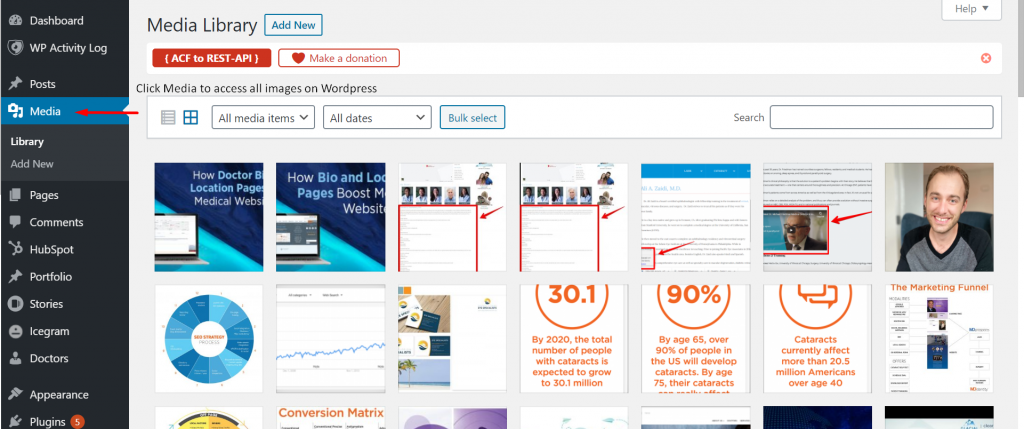Image resolution: width=1024 pixels, height=429 pixels.
Task: Switch to list view icon
Action: tap(168, 118)
